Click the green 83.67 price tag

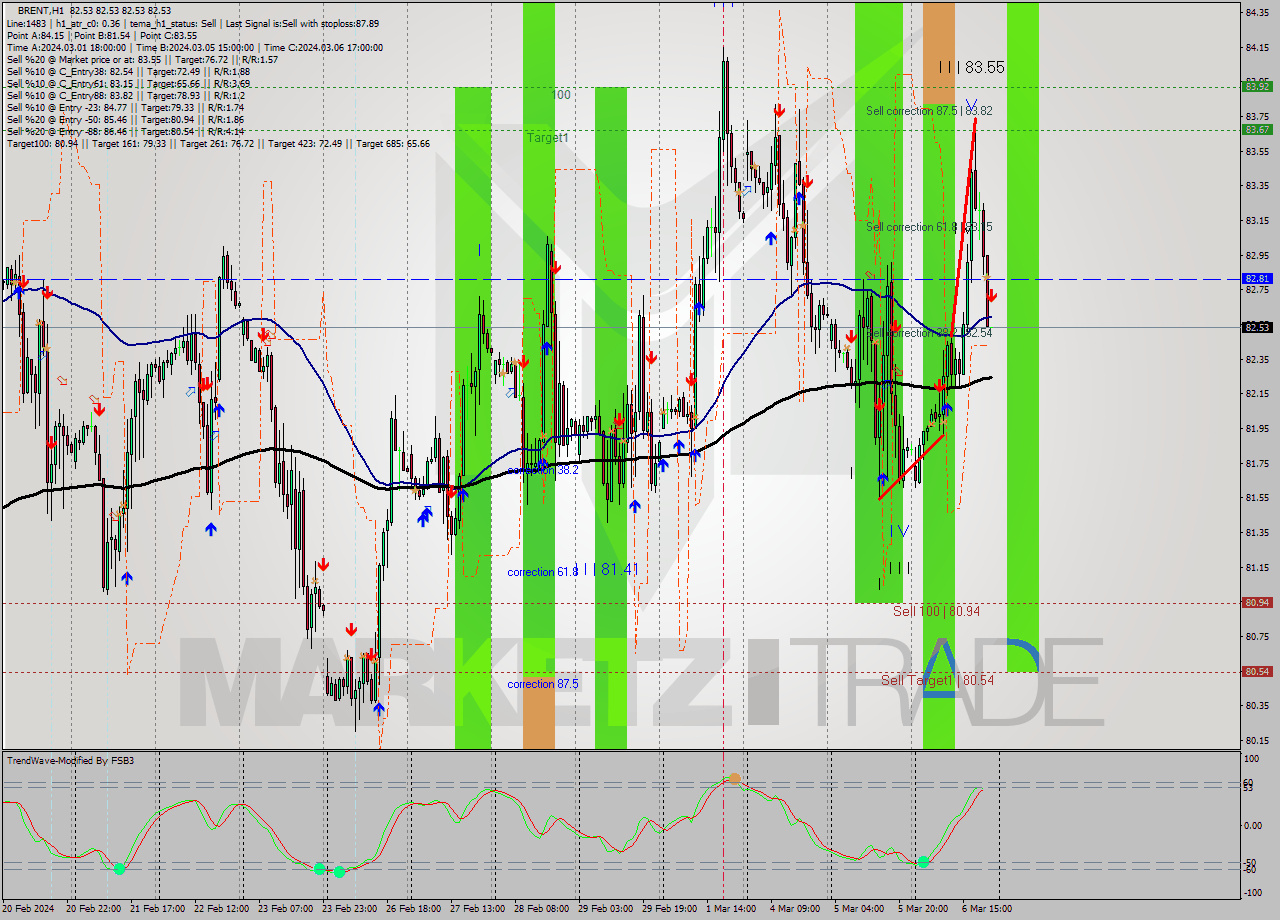1257,129
